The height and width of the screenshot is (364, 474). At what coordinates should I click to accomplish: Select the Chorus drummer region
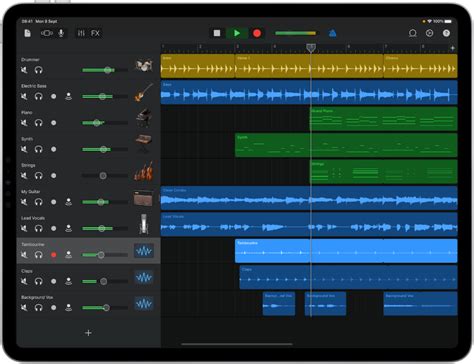[x=420, y=66]
